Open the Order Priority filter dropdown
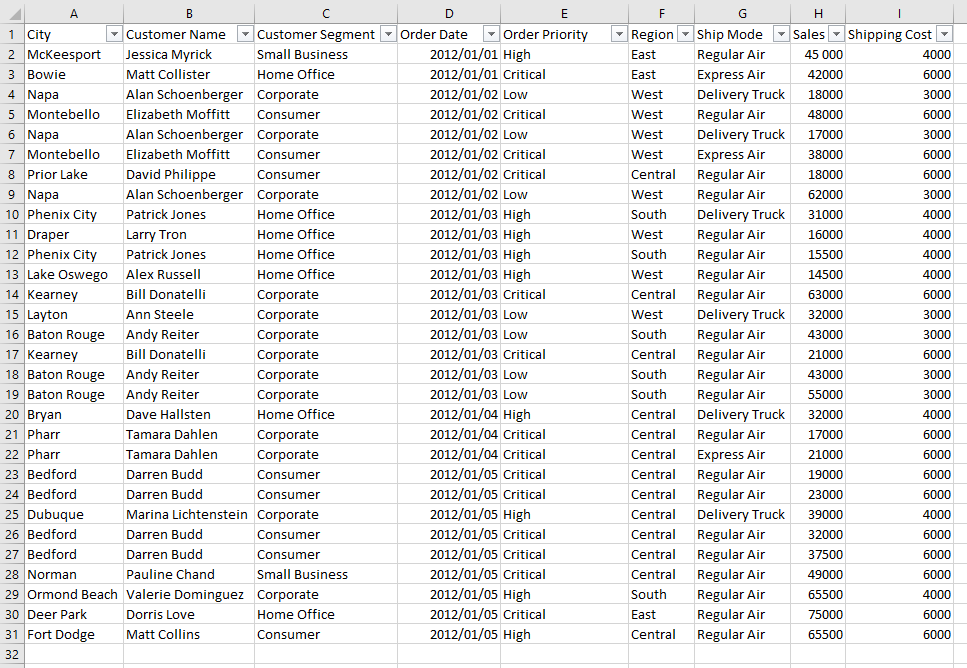 coord(619,35)
